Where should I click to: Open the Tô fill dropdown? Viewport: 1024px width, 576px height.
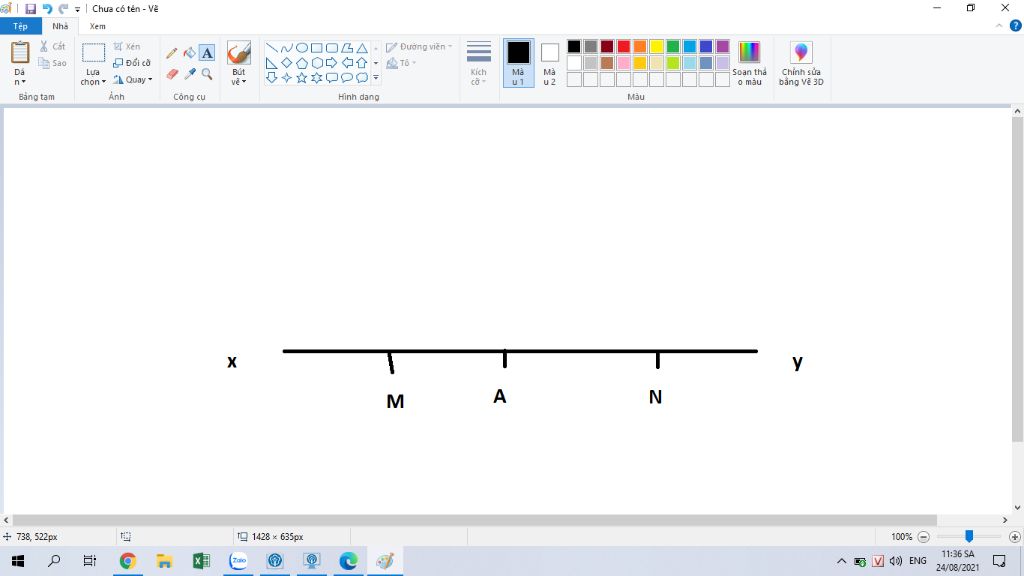pyautogui.click(x=401, y=63)
